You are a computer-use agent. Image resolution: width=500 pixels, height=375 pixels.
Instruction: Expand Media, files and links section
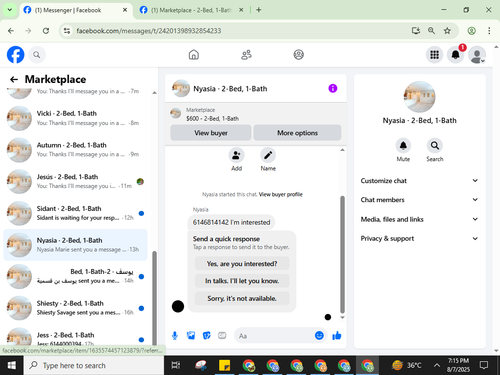(x=419, y=219)
